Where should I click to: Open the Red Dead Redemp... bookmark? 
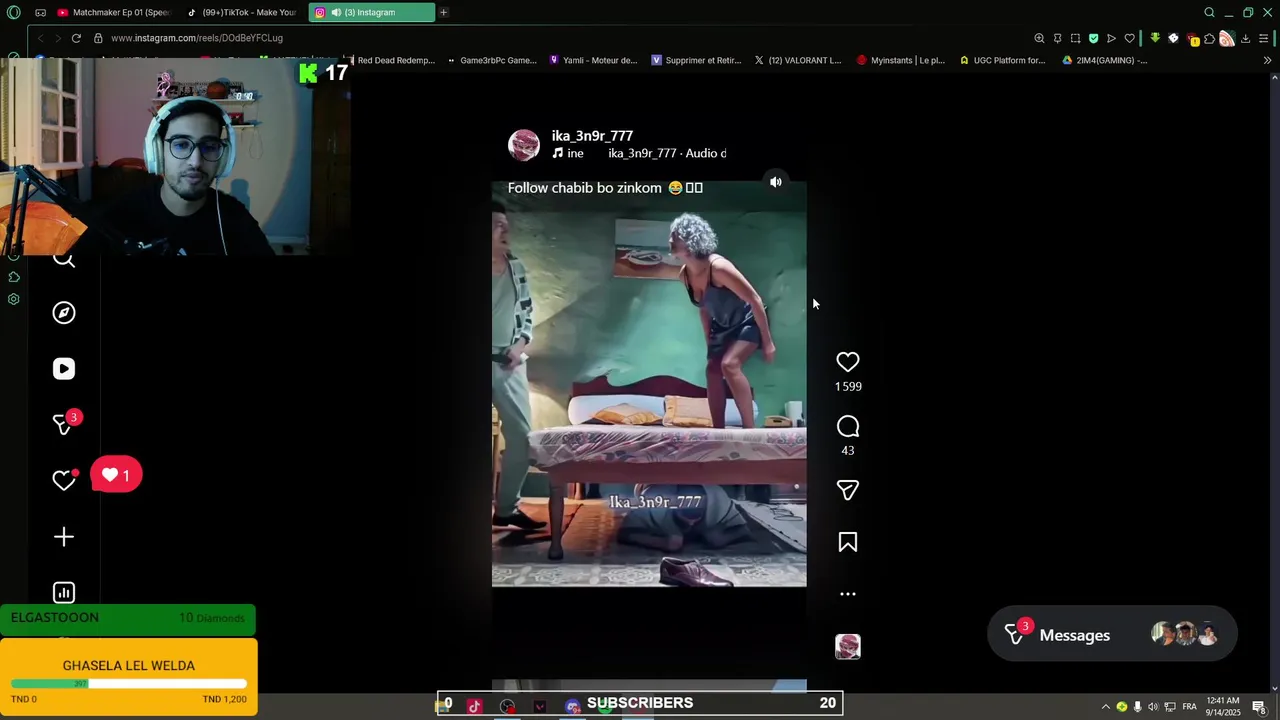(390, 60)
